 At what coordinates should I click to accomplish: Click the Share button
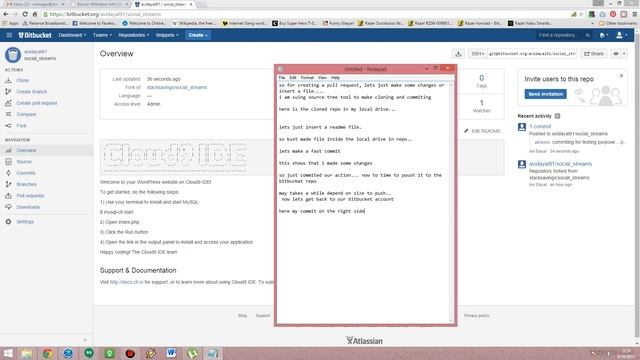click(x=594, y=53)
